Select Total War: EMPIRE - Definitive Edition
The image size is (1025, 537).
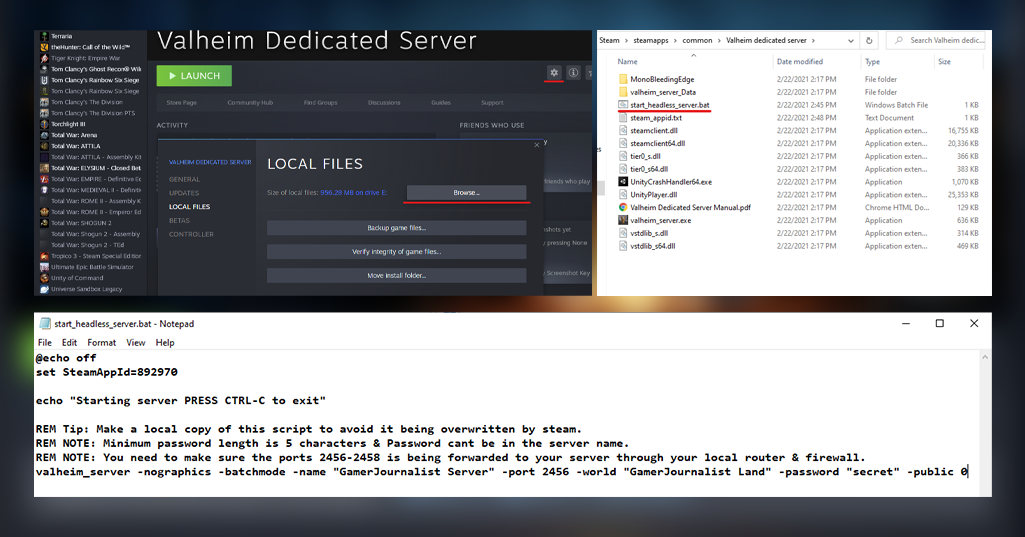[x=92, y=179]
